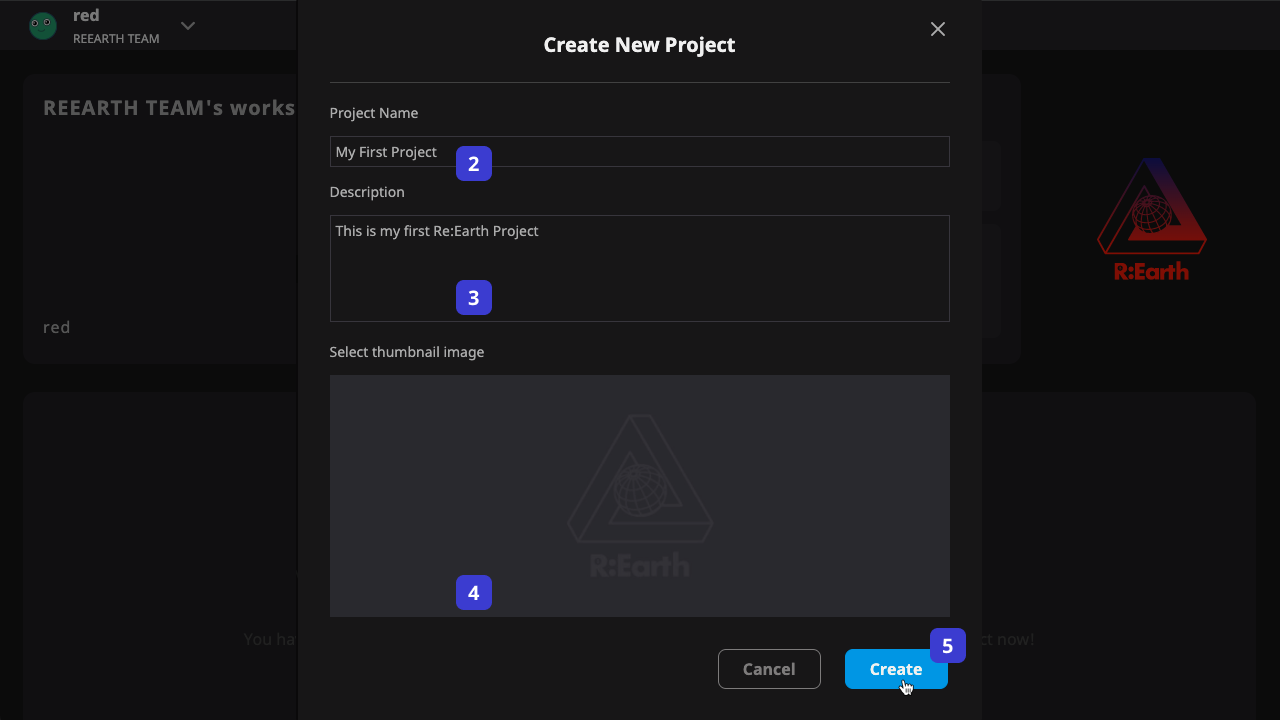The height and width of the screenshot is (720, 1280).
Task: Click into the Description text area
Action: [639, 268]
